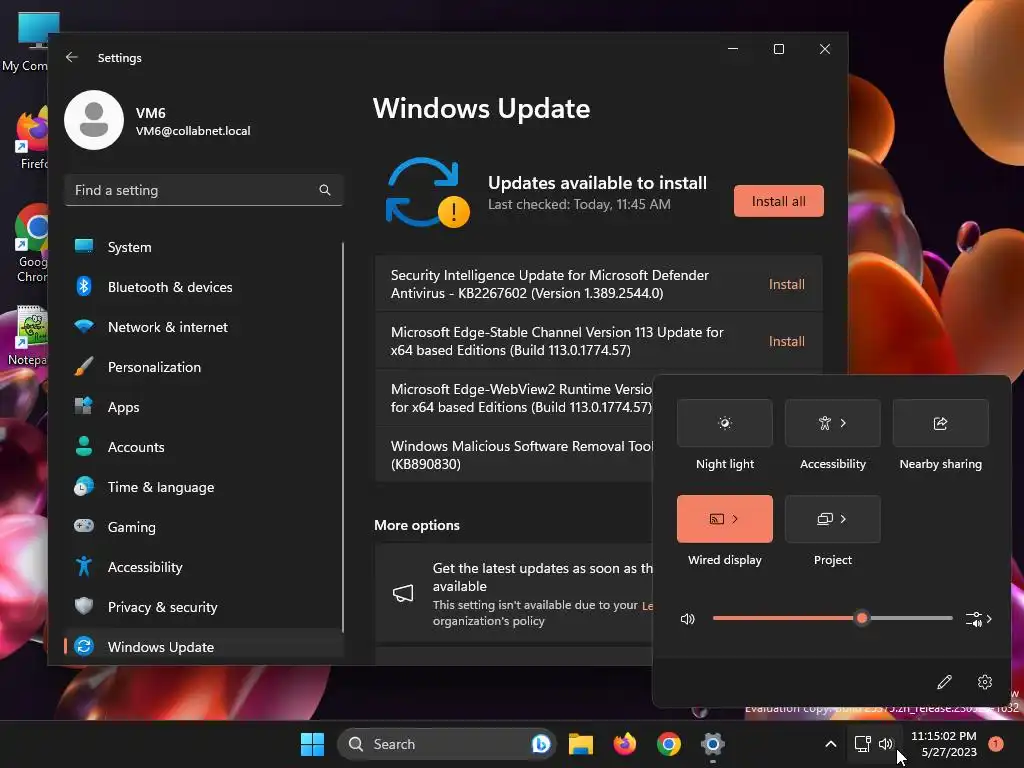Open Accounts settings category
This screenshot has width=1024, height=768.
coord(203,447)
